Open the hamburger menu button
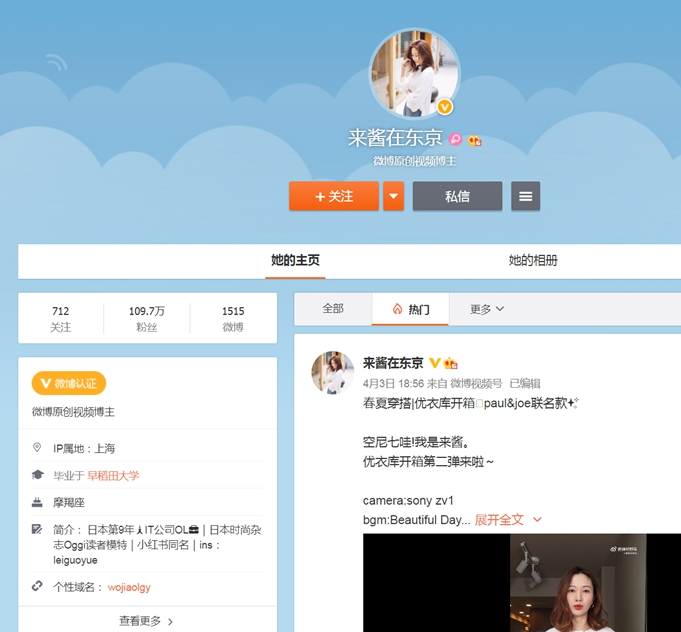The width and height of the screenshot is (681, 632). (x=525, y=196)
